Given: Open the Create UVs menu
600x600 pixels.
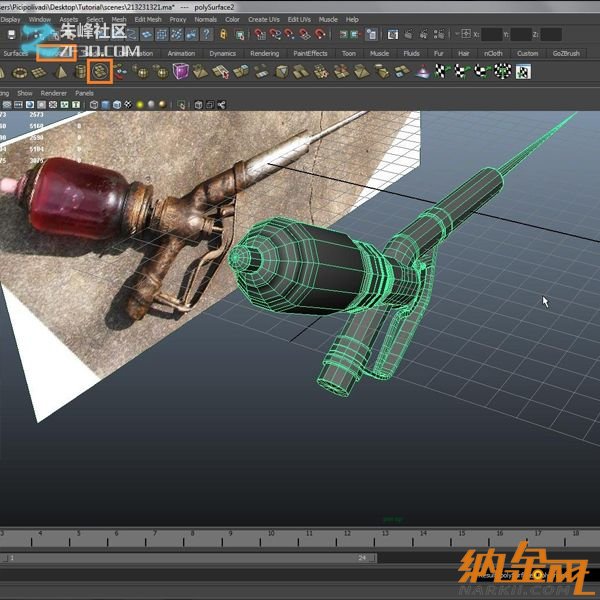Looking at the screenshot, I should tap(264, 19).
